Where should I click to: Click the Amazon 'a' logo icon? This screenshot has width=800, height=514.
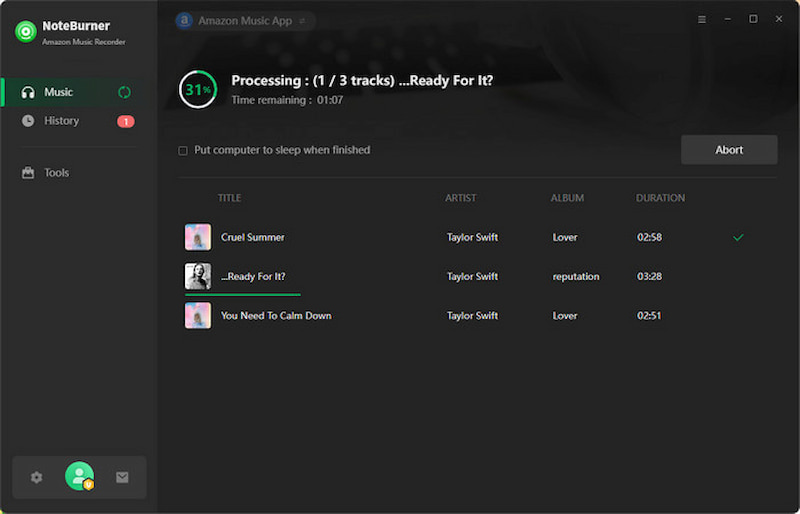pyautogui.click(x=184, y=20)
